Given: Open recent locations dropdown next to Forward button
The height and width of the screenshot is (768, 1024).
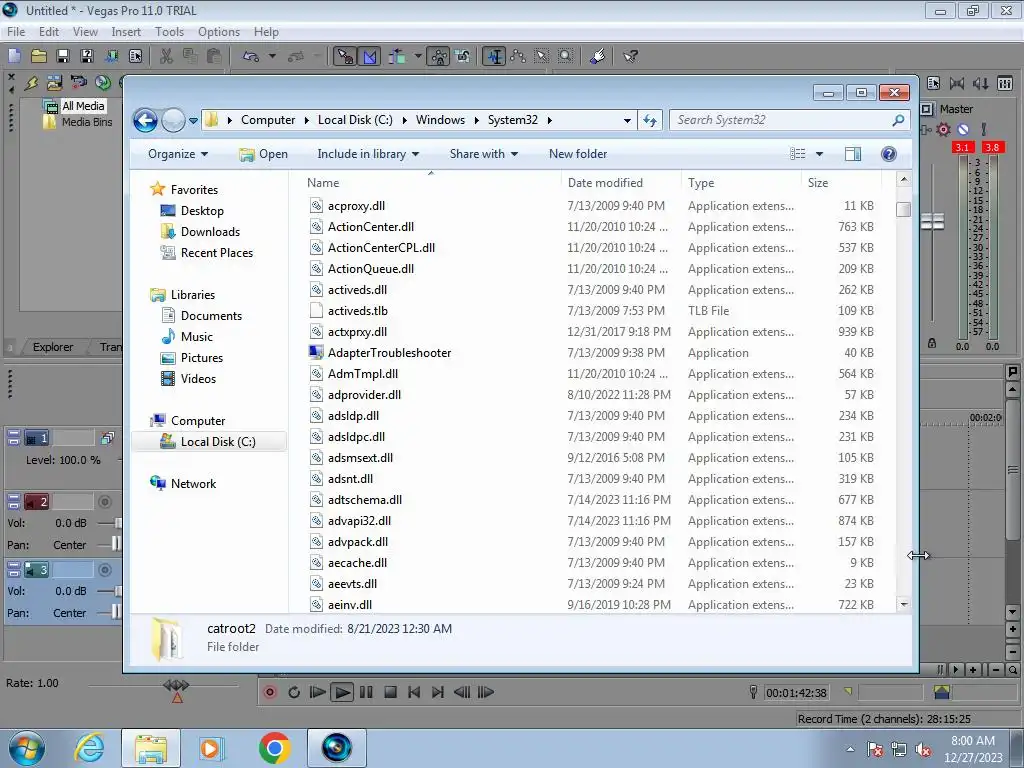Looking at the screenshot, I should [x=193, y=121].
